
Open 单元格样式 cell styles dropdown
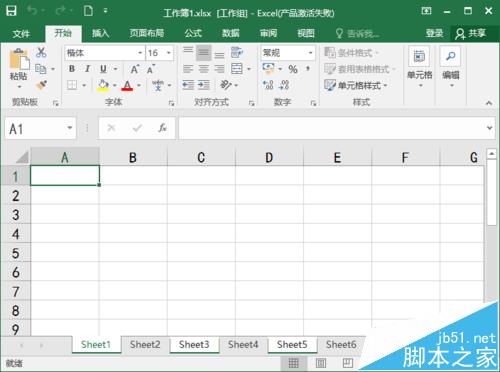[x=356, y=85]
